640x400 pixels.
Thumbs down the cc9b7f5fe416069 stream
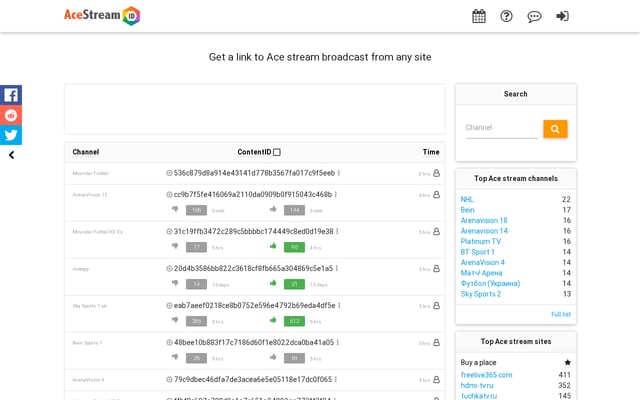click(x=175, y=209)
